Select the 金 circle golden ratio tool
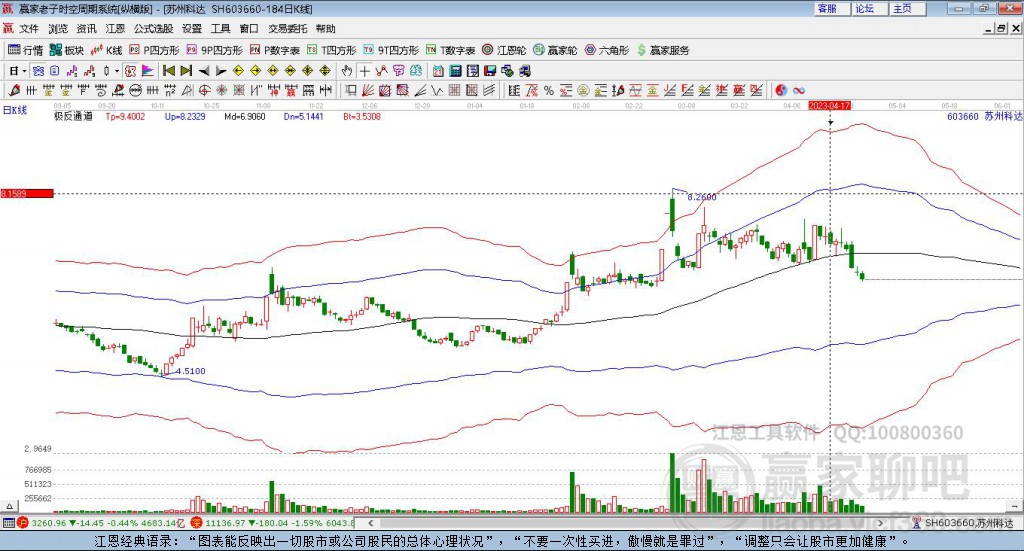This screenshot has height=551, width=1024. 583,91
